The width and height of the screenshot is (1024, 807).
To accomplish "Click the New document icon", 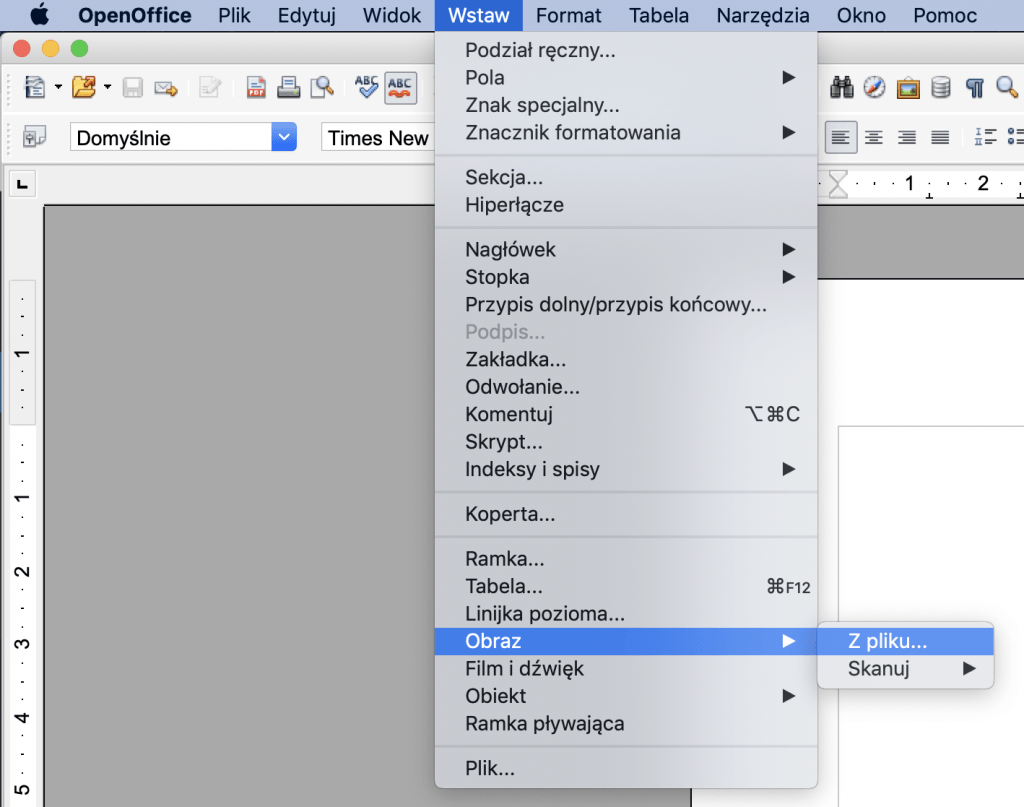I will 35,87.
